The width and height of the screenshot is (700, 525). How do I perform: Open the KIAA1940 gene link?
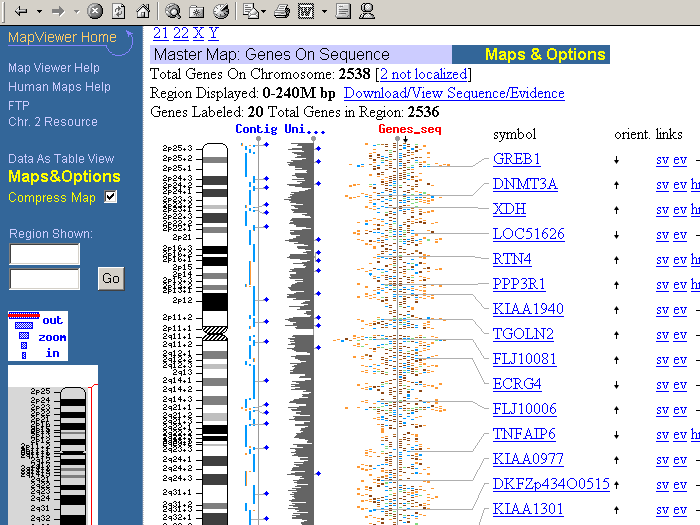528,309
